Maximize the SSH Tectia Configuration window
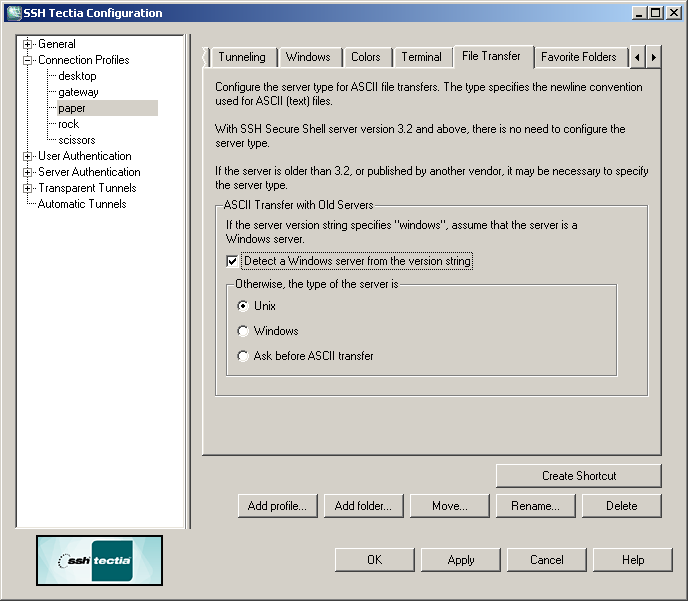 [x=655, y=13]
